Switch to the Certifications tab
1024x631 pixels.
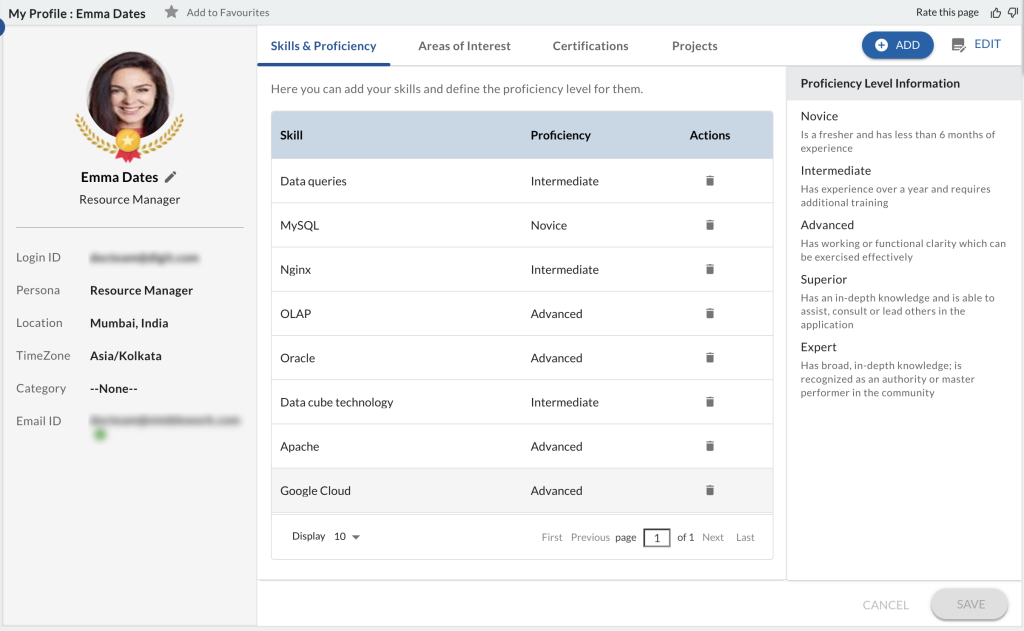pos(590,45)
